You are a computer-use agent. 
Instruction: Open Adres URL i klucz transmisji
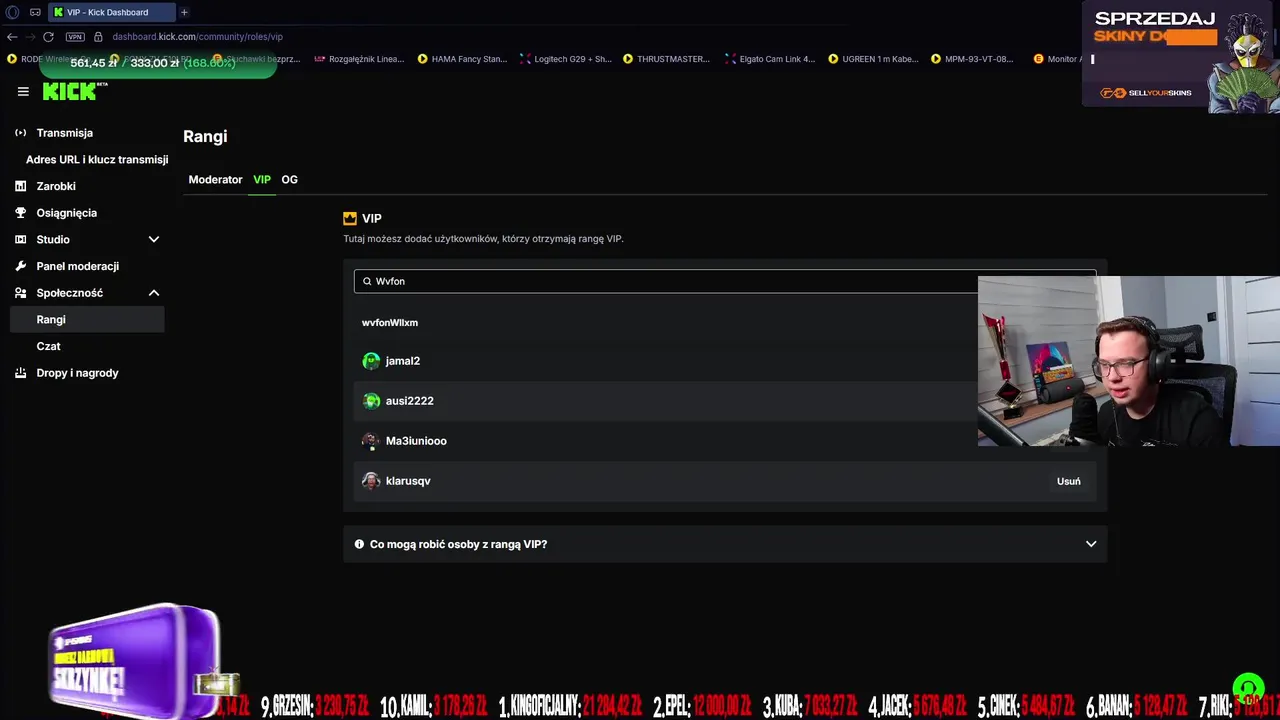tap(97, 160)
